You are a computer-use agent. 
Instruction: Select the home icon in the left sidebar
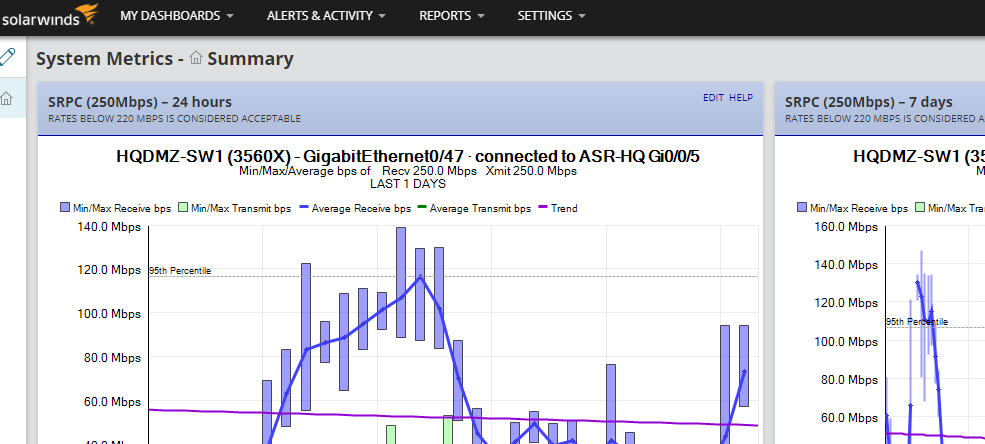pos(7,98)
